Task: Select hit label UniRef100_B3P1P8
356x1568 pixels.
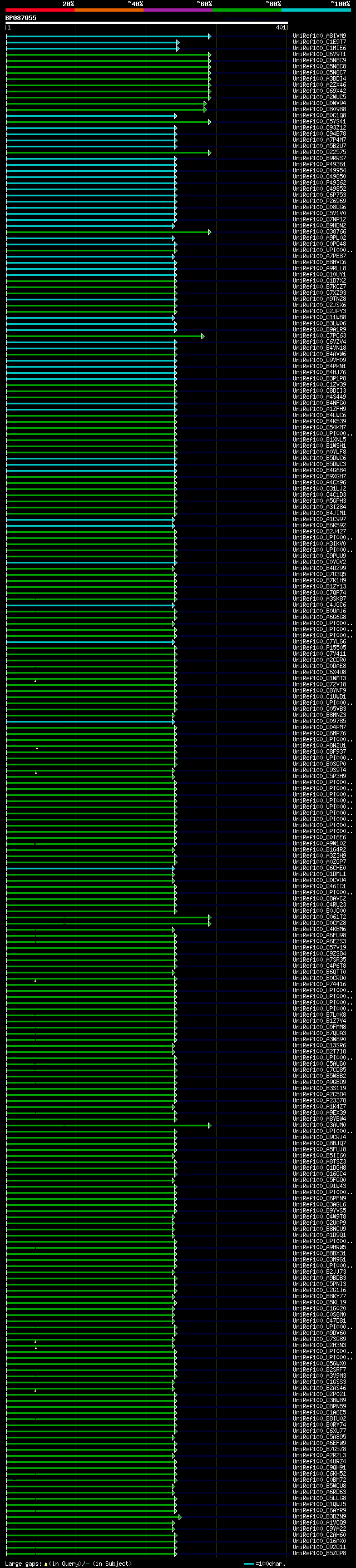Action: point(319,379)
